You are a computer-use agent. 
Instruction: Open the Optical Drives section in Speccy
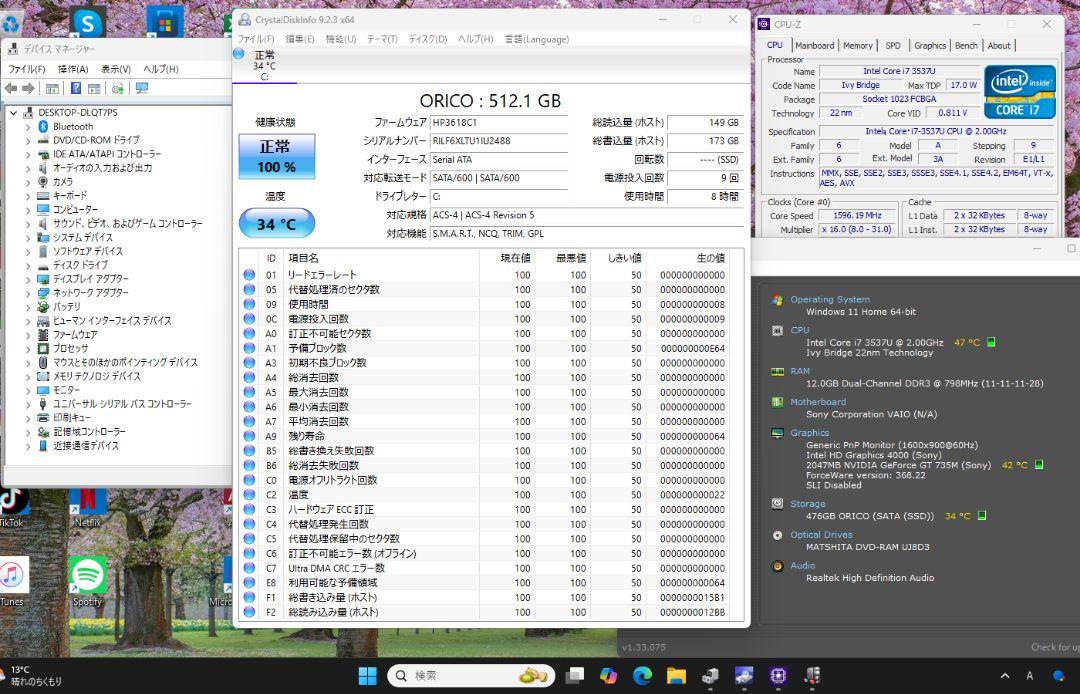pos(821,535)
